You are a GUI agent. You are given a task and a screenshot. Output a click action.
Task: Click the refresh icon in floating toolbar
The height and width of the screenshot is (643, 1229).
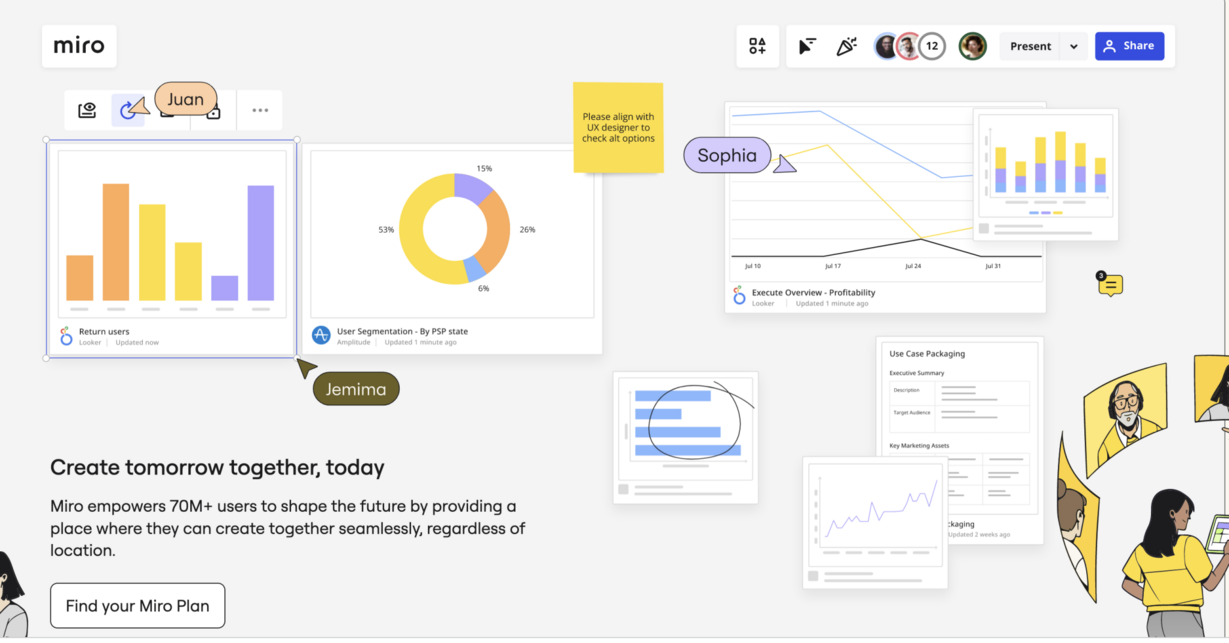pyautogui.click(x=127, y=111)
